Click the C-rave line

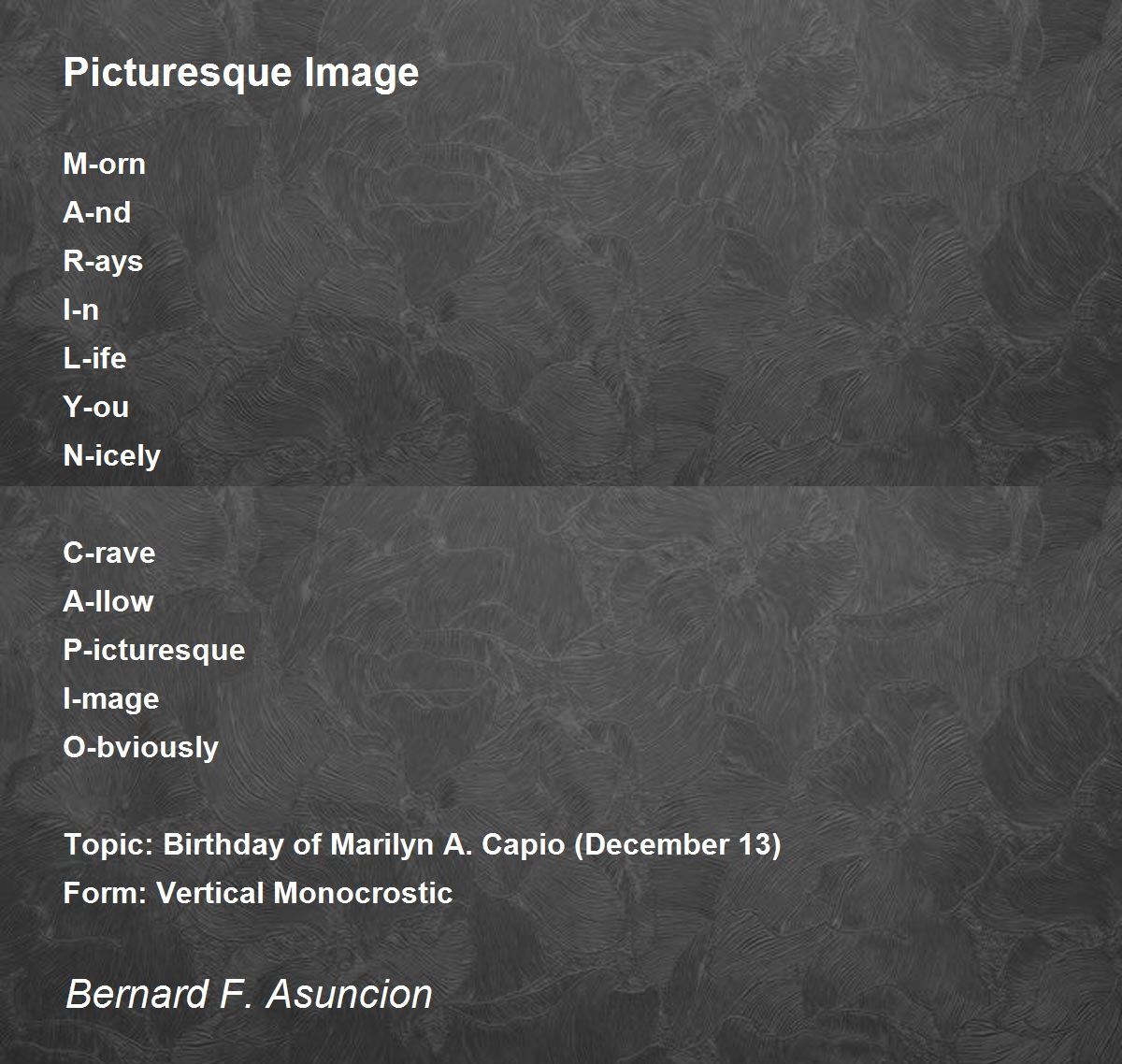(108, 554)
